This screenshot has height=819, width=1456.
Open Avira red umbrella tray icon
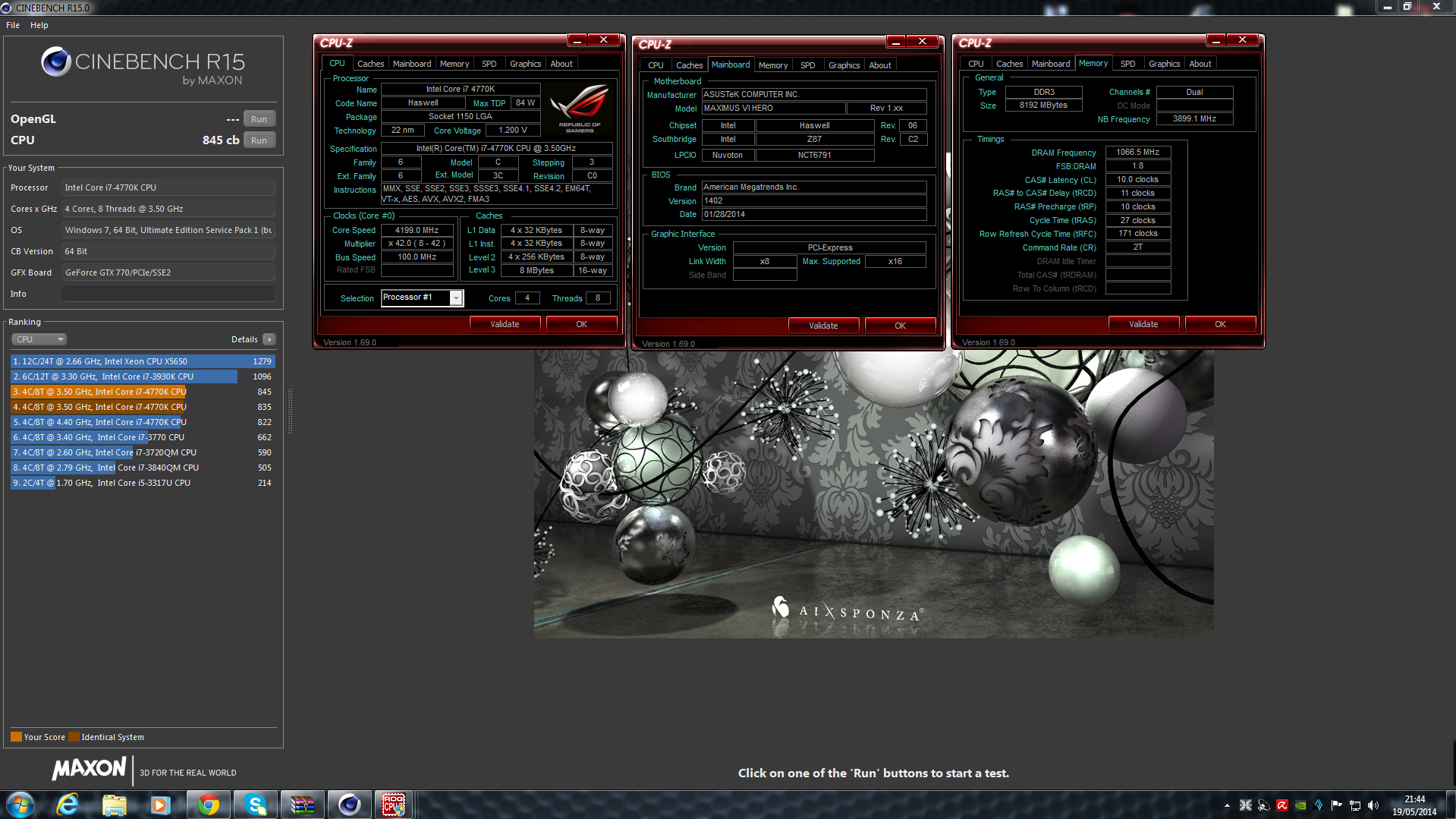point(1281,805)
